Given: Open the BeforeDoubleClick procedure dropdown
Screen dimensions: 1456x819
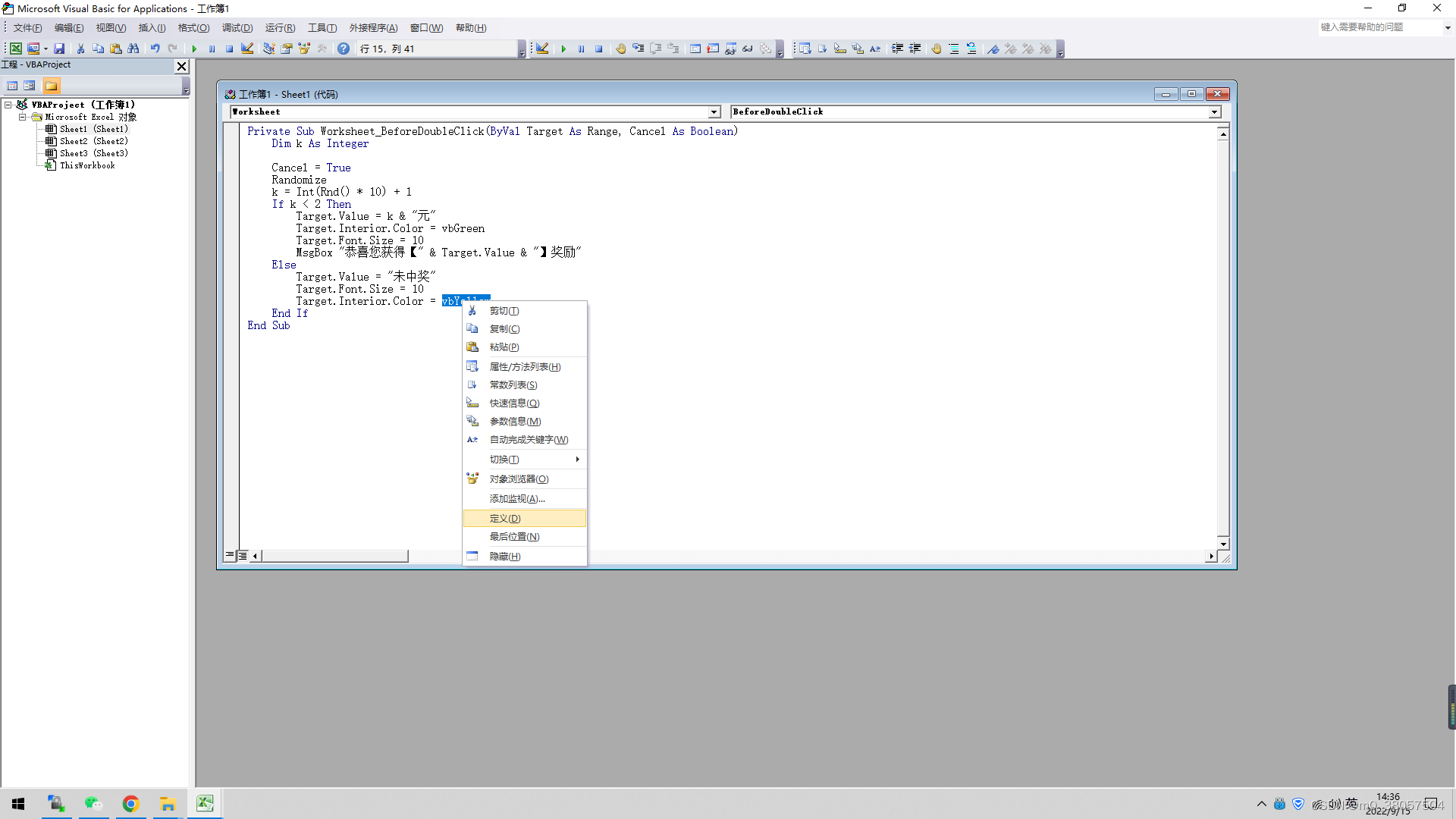Looking at the screenshot, I should point(1214,112).
